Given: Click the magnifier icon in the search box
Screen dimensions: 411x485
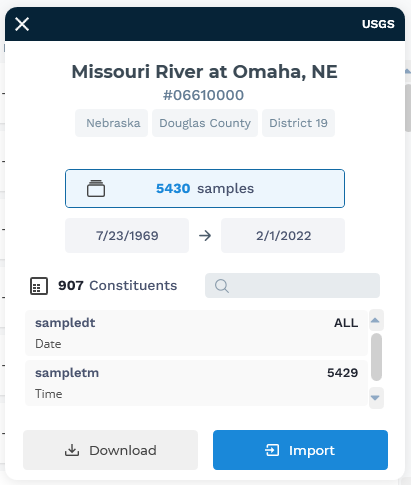Looking at the screenshot, I should [x=222, y=286].
